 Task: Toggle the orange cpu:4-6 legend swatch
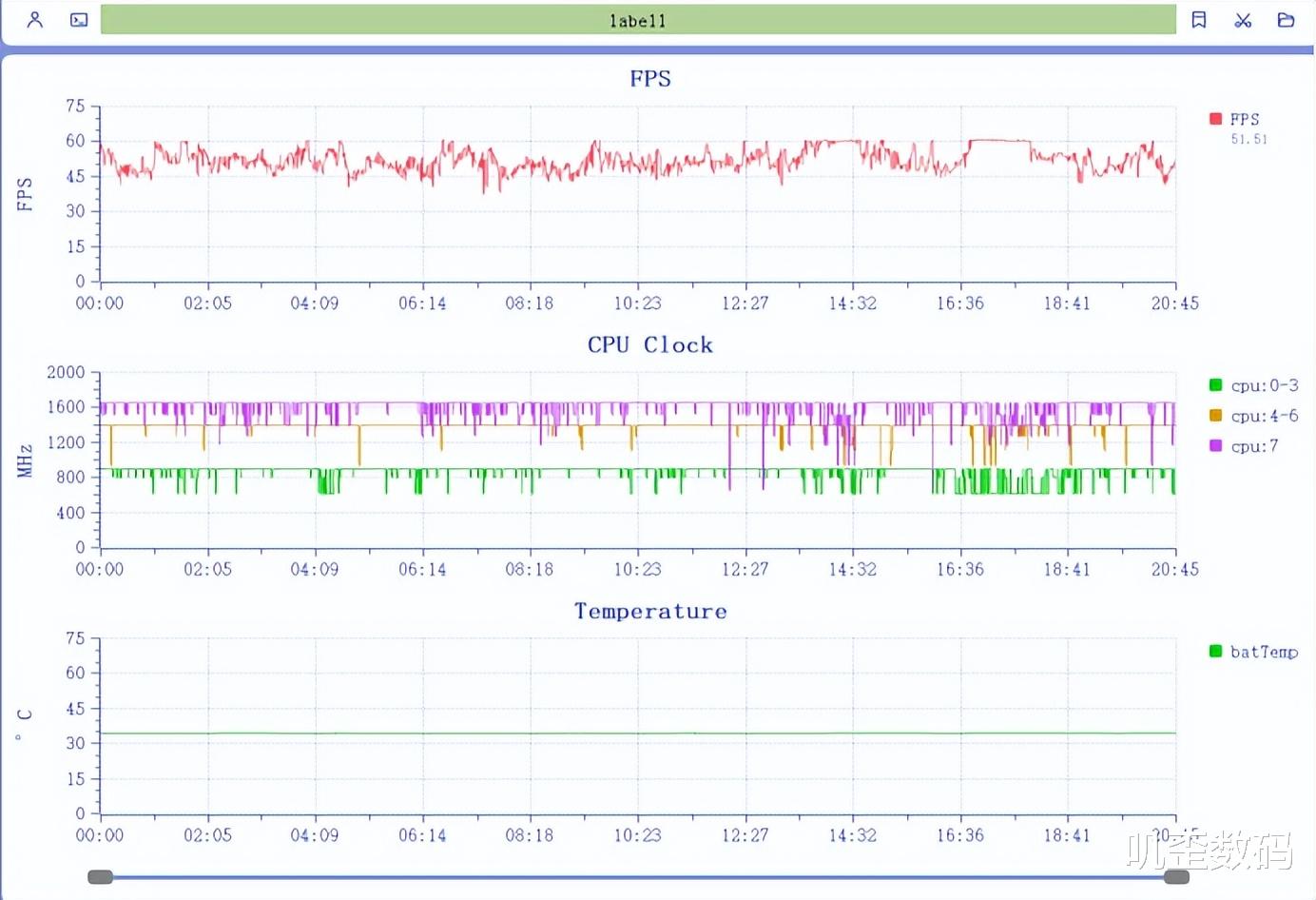[x=1215, y=416]
